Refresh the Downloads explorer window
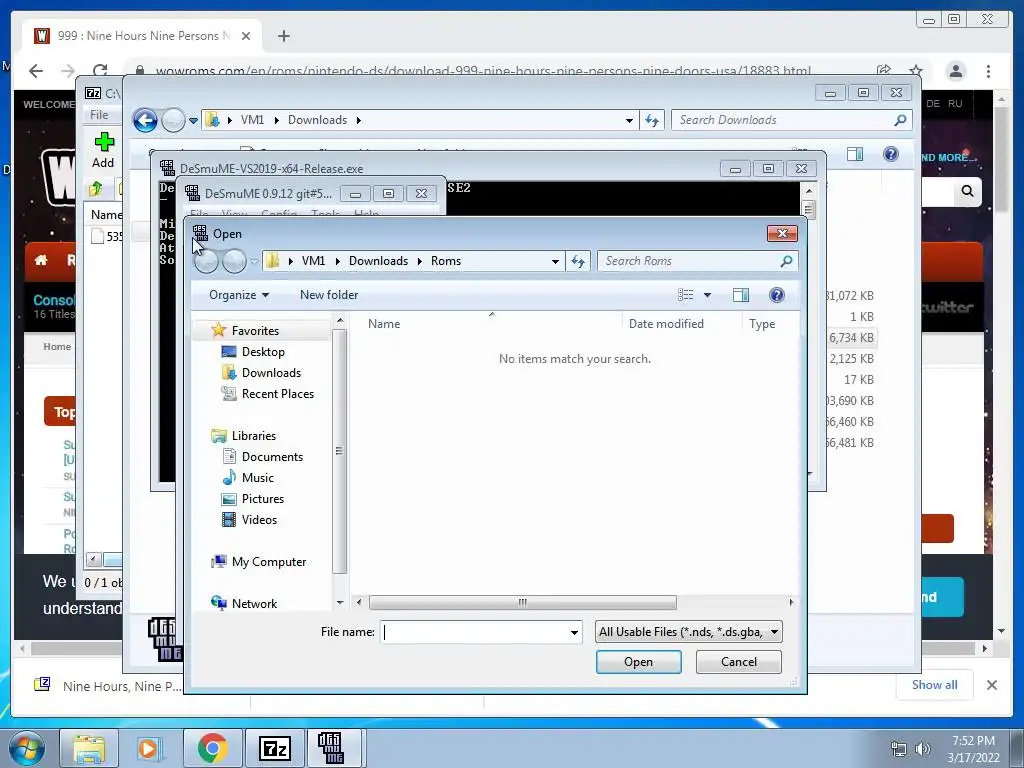Viewport: 1024px width, 768px height. [652, 120]
